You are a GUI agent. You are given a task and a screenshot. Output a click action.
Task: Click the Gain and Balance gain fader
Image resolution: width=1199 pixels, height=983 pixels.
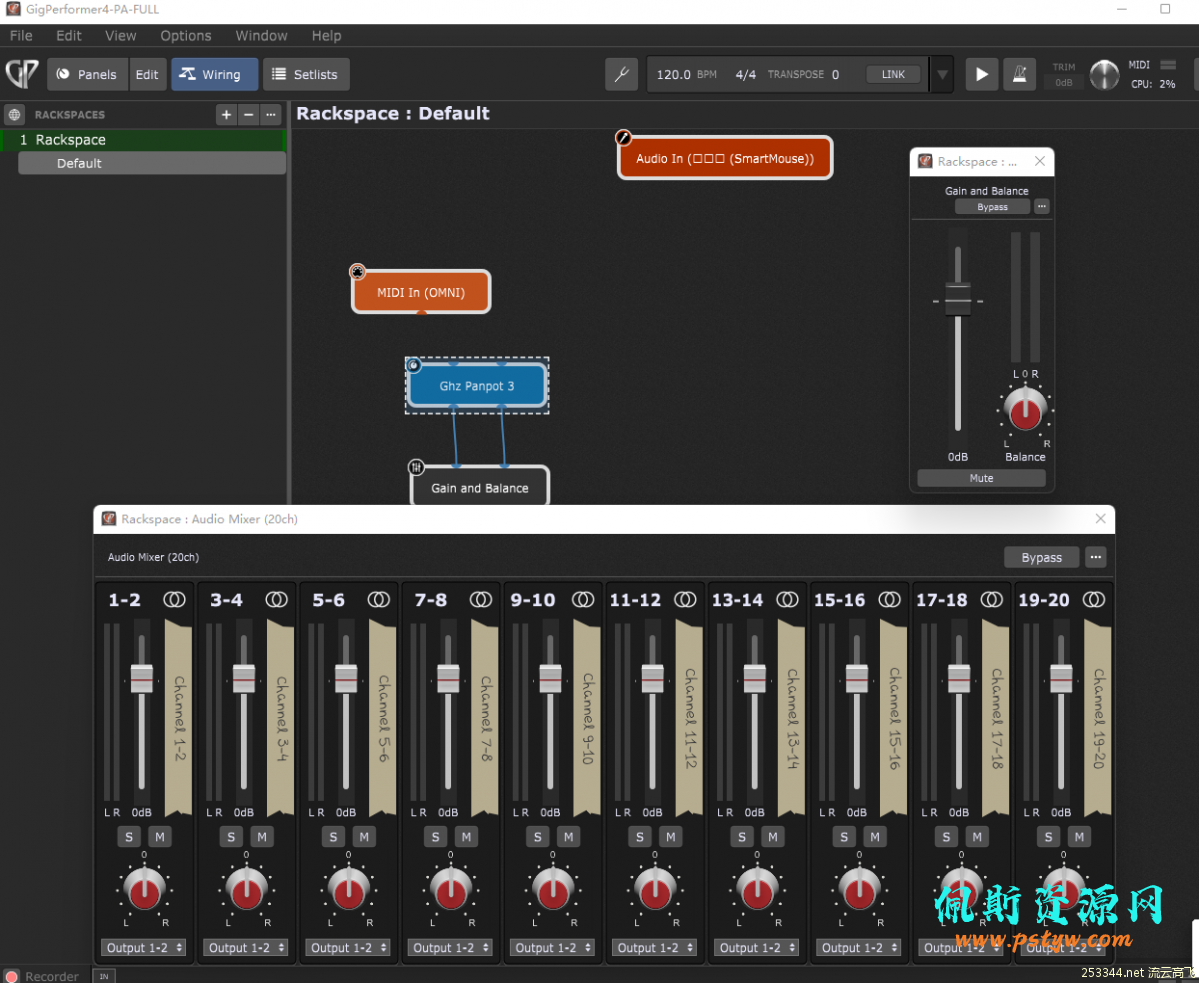pyautogui.click(x=957, y=299)
